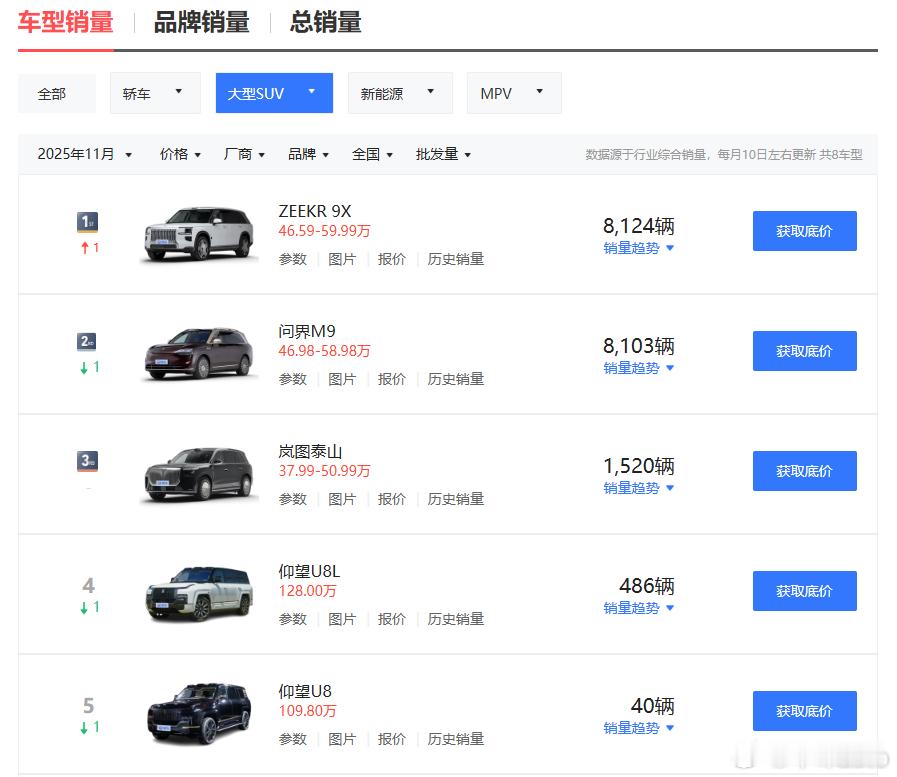Open the ZEEKR 9X model title
Image resolution: width=897 pixels, height=777 pixels.
point(315,211)
